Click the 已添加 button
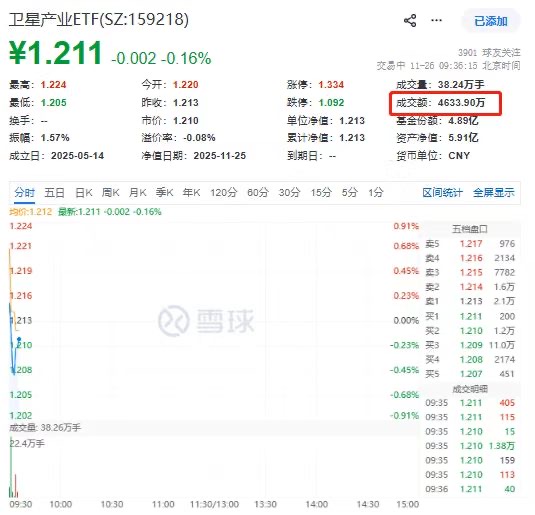Image resolution: width=535 pixels, height=515 pixels. [491, 21]
